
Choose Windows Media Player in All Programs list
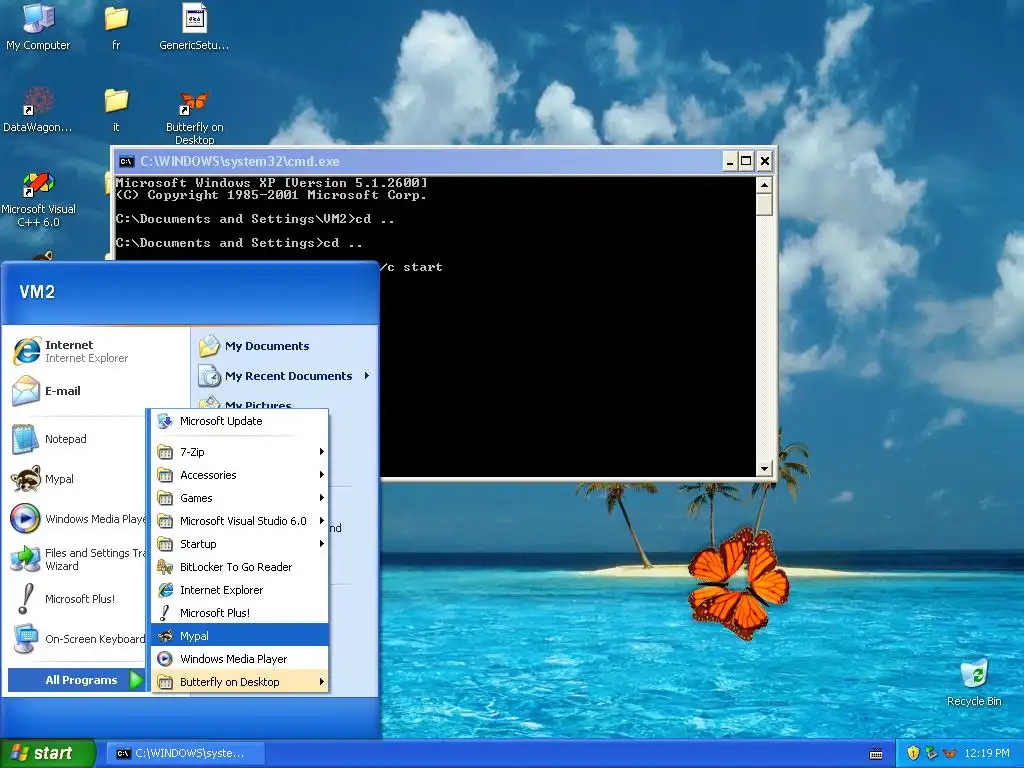tap(240, 658)
